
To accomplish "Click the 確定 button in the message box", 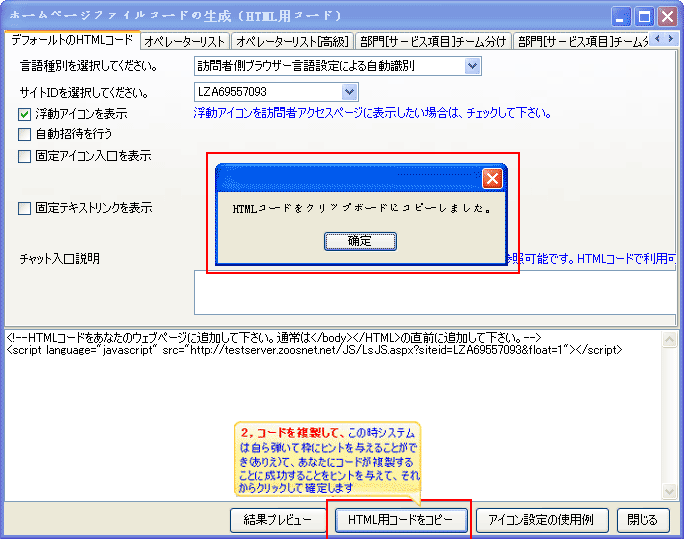I will coord(360,241).
